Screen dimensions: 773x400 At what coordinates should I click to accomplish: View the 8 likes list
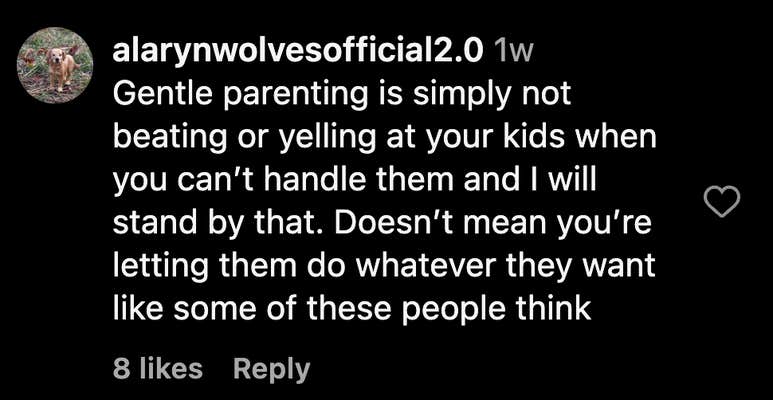pyautogui.click(x=158, y=368)
